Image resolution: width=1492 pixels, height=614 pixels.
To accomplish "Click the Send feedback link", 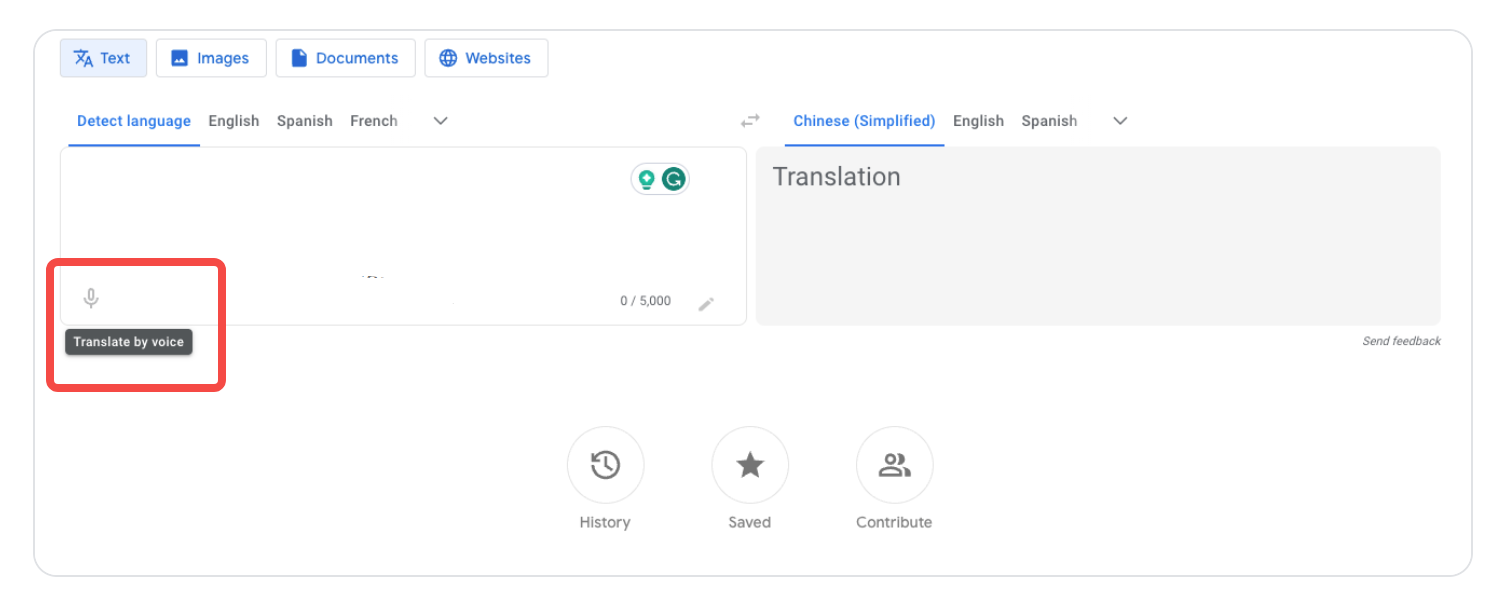I will (1401, 340).
